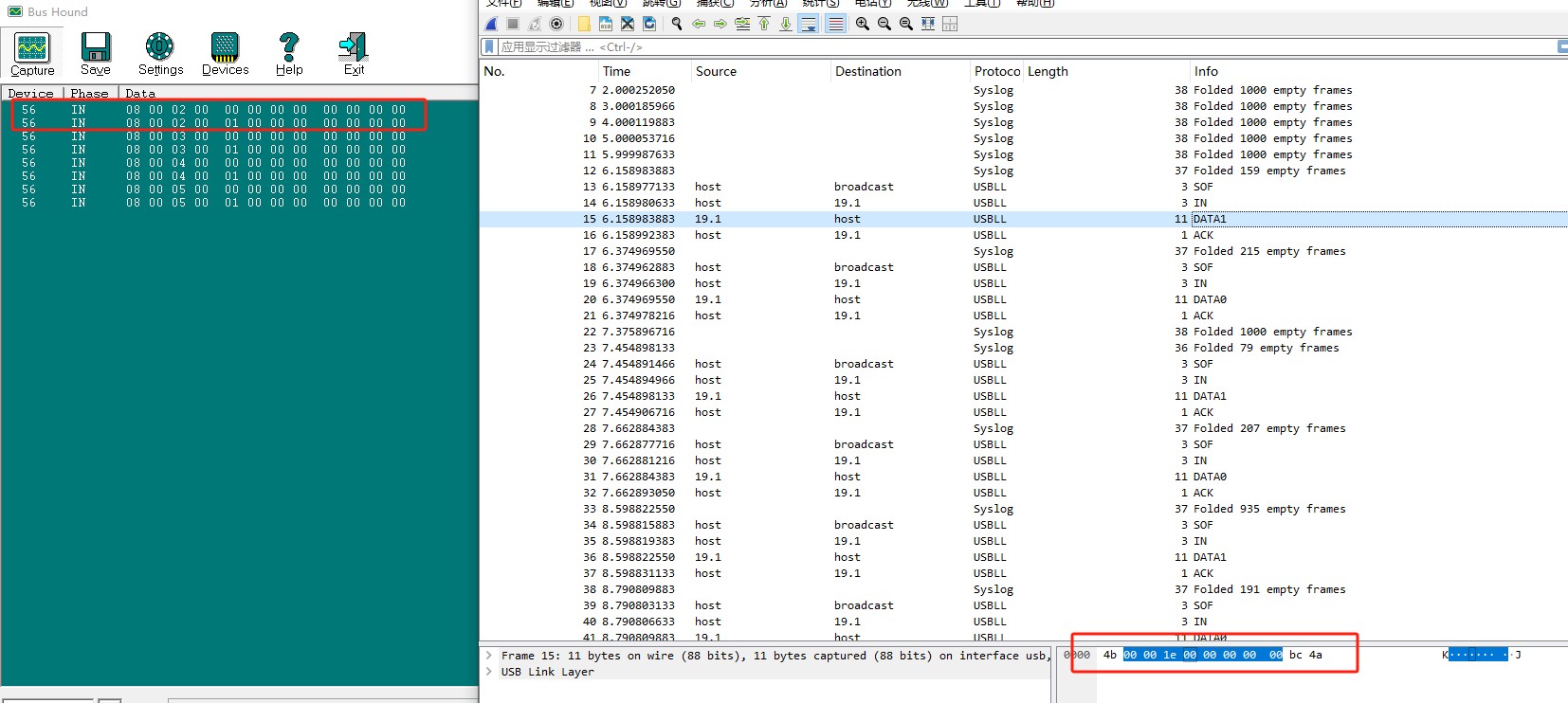The image size is (1568, 703).
Task: Open a capture file with the folder icon
Action: (x=584, y=24)
